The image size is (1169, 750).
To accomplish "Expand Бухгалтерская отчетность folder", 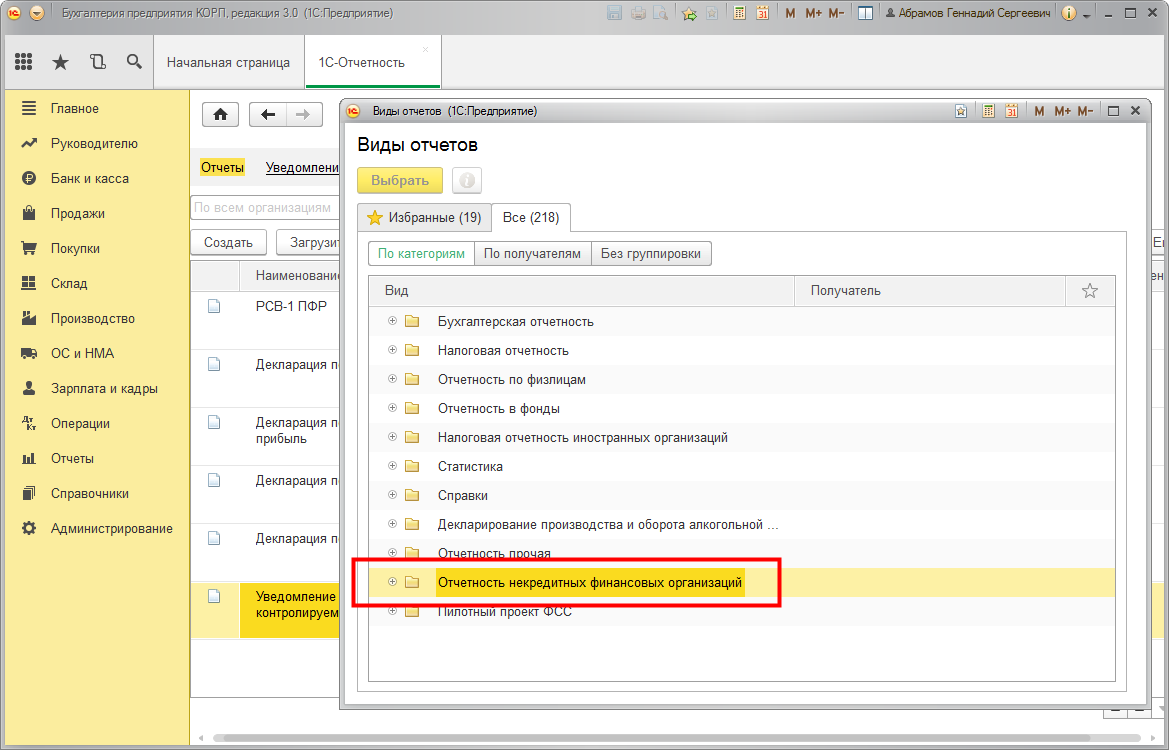I will [392, 321].
